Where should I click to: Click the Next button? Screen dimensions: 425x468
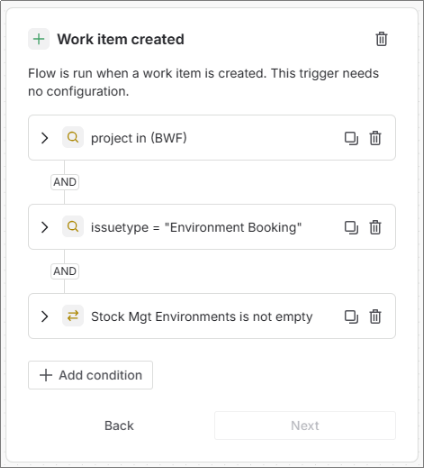point(305,426)
